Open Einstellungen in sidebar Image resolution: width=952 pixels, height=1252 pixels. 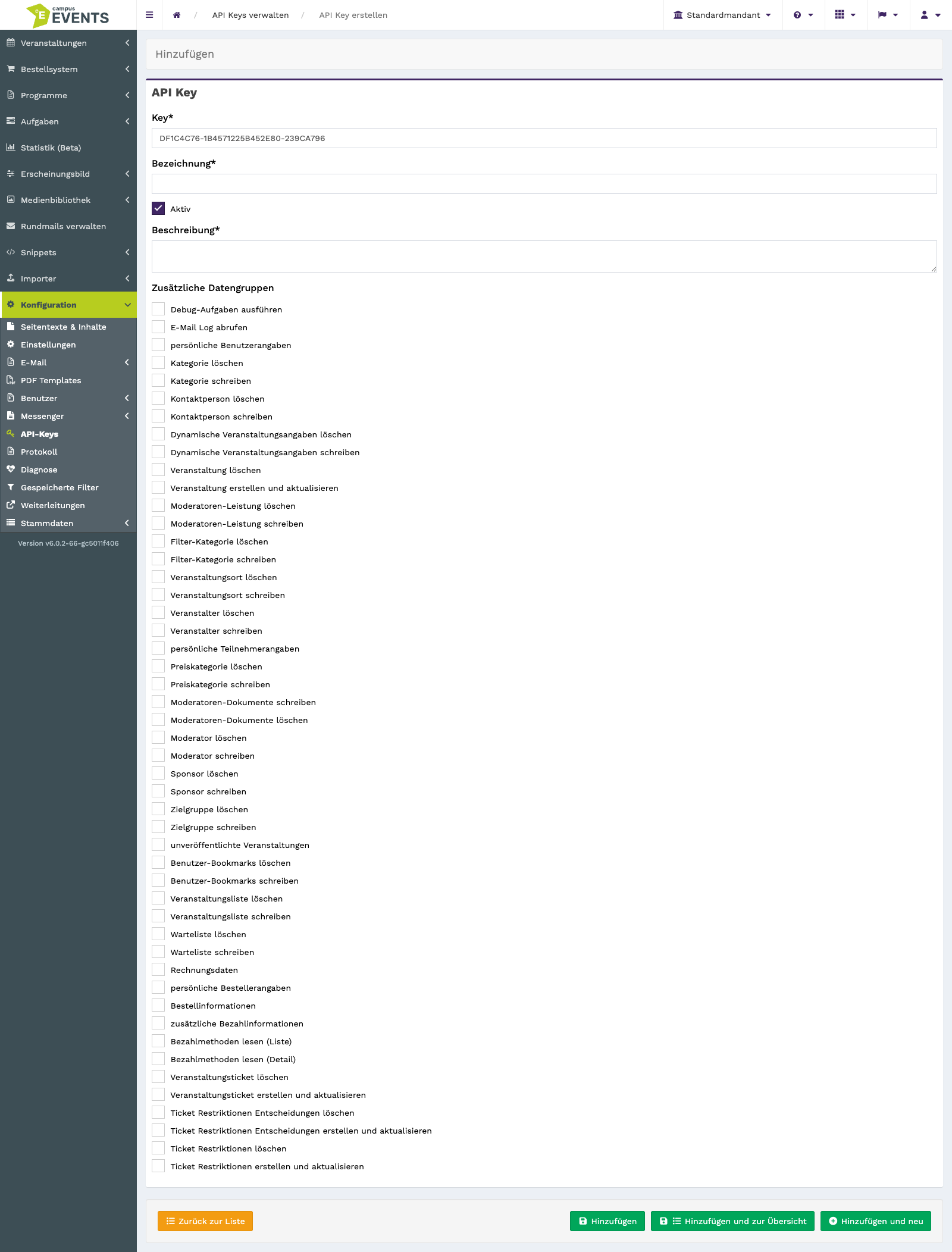pos(68,345)
